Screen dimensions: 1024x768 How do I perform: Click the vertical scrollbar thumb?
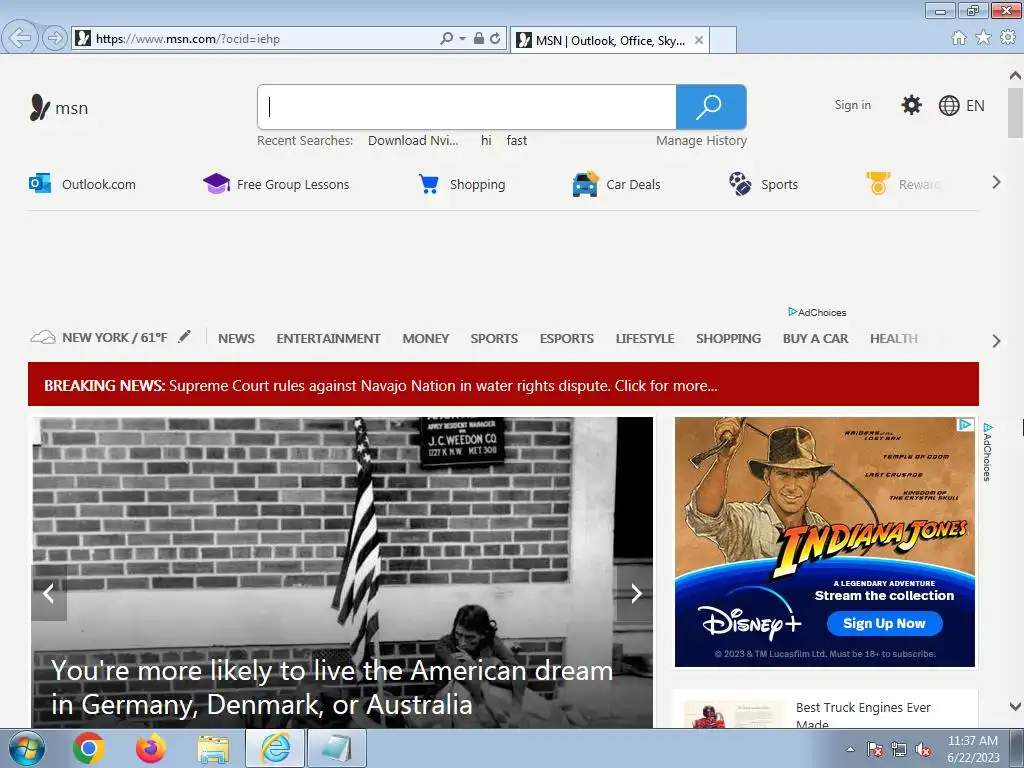1015,112
